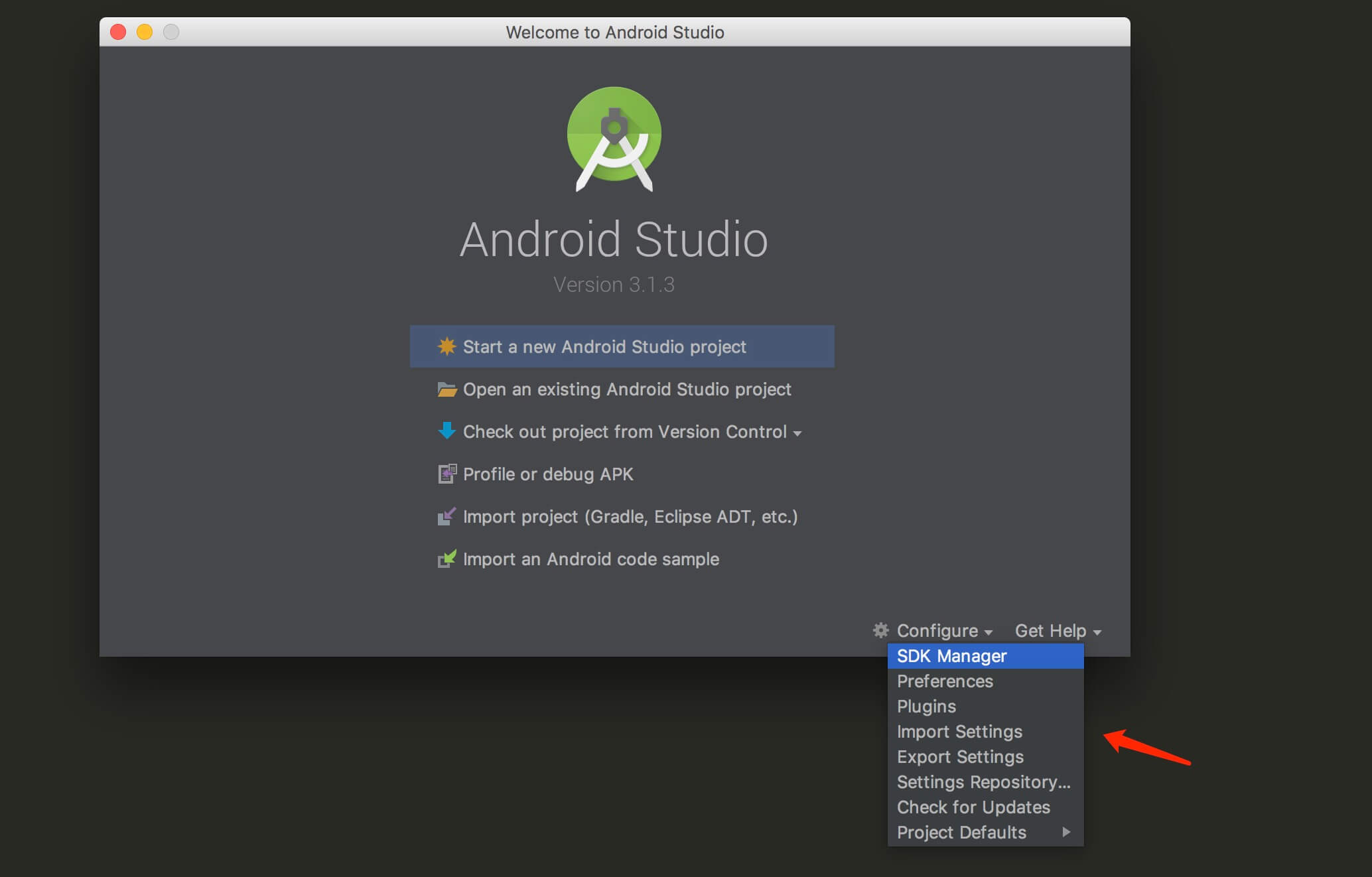Image resolution: width=1372 pixels, height=877 pixels.
Task: Minimize the window with yellow button
Action: point(145,32)
